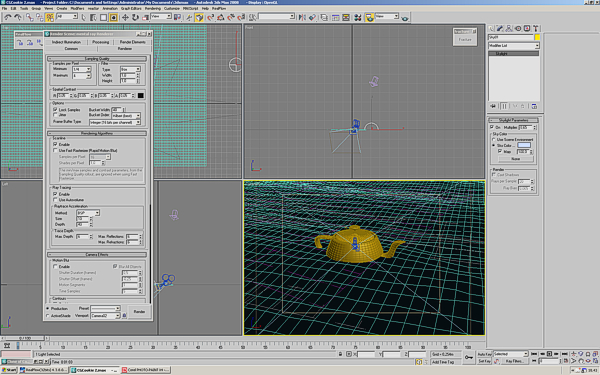Click the None map button in Sky Color
Viewport: 600px width, 375px height.
tap(515, 159)
